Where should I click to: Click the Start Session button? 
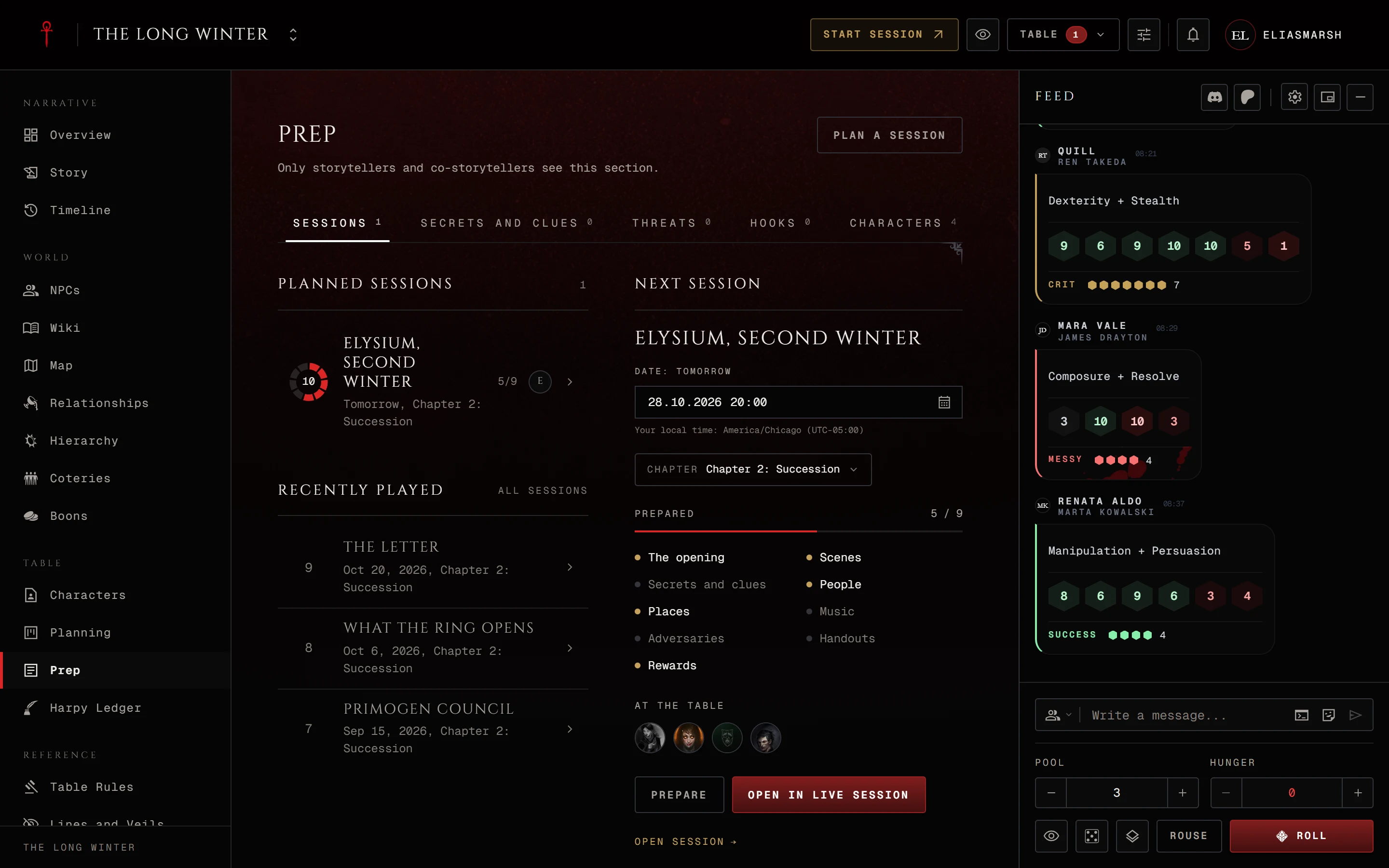tap(884, 34)
